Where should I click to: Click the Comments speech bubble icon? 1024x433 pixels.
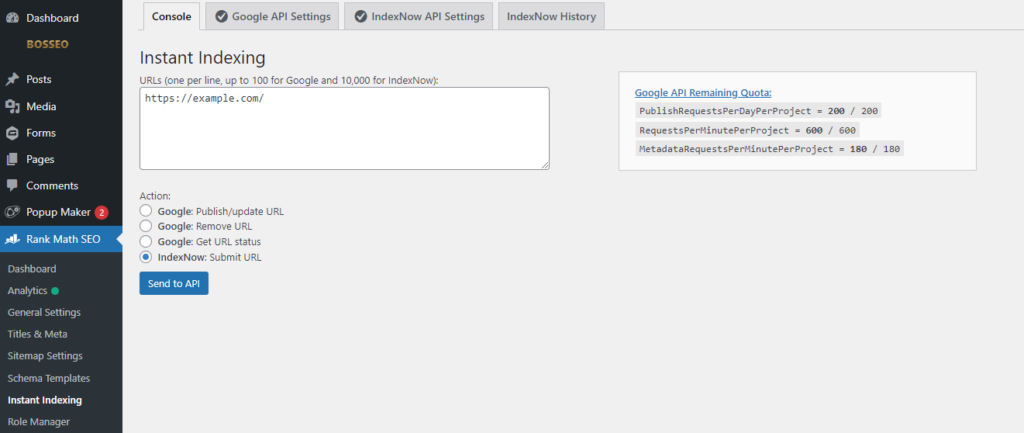coord(12,185)
